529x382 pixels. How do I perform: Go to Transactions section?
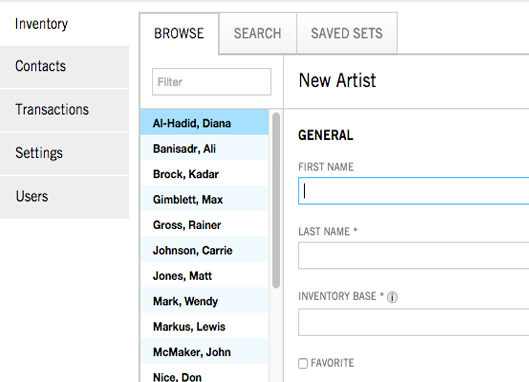pyautogui.click(x=64, y=110)
